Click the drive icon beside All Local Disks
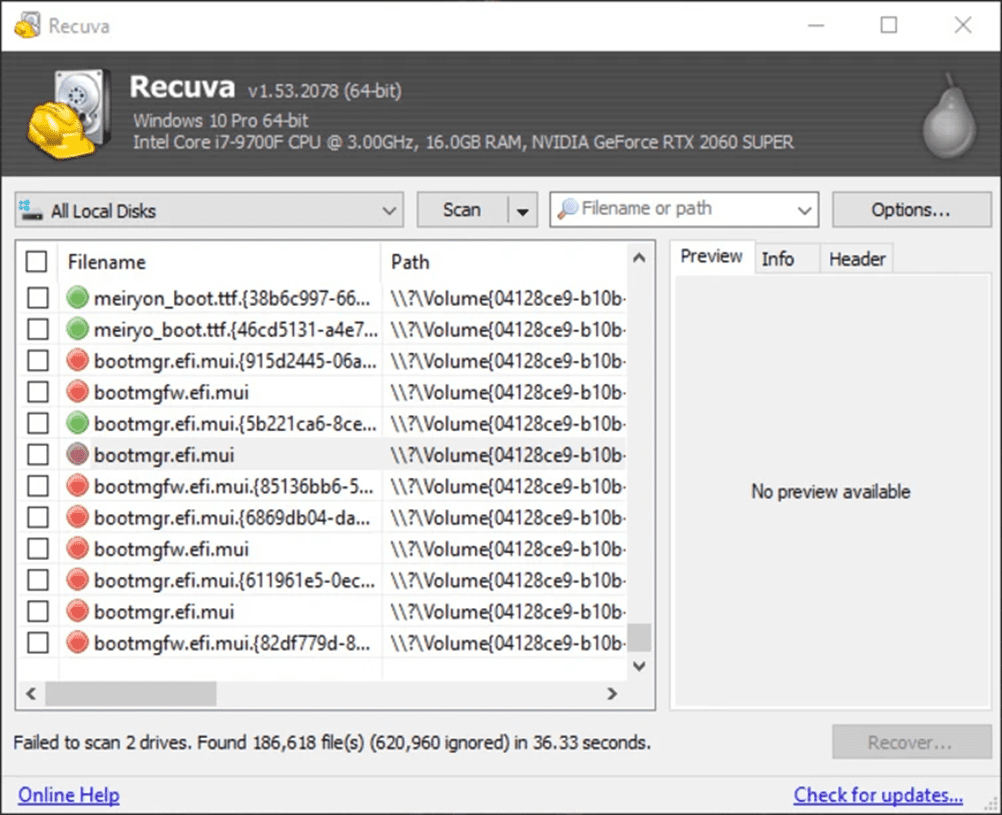The width and height of the screenshot is (1002, 815). 31,211
